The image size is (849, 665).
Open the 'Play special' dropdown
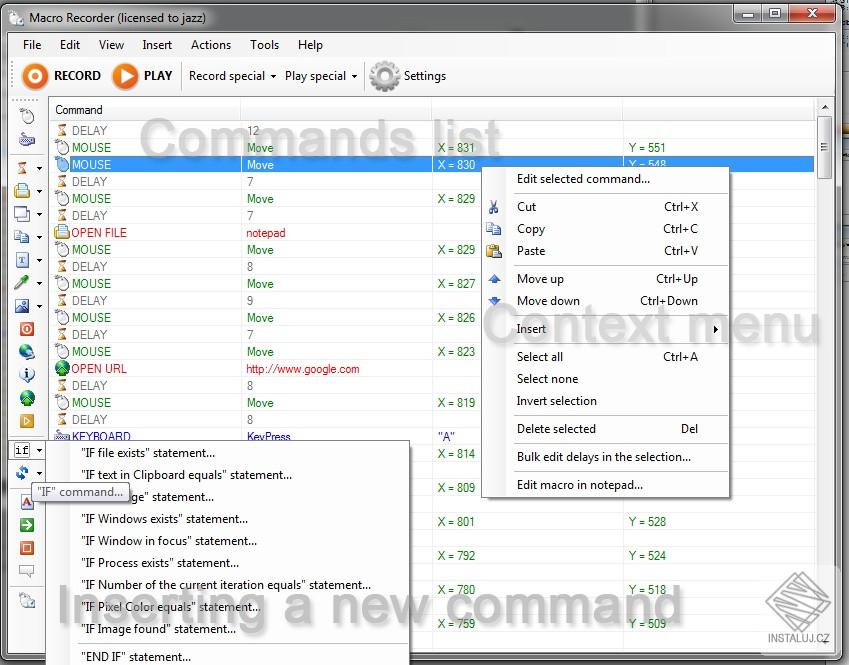pos(319,76)
